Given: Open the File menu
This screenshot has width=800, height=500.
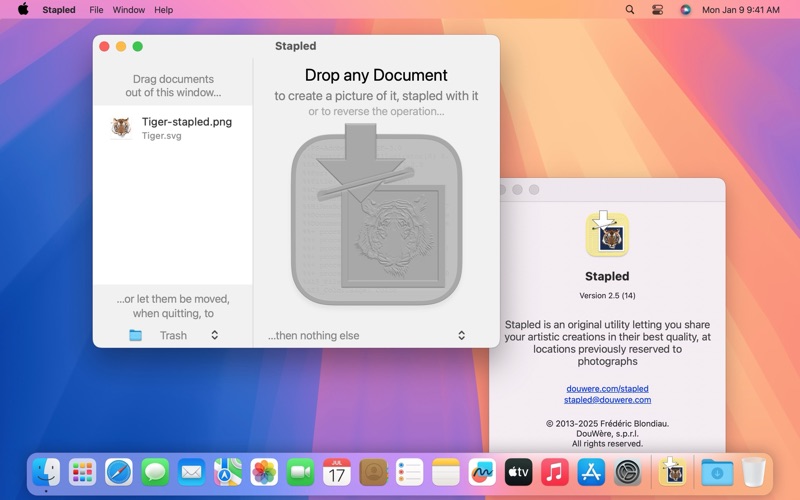Looking at the screenshot, I should point(96,10).
